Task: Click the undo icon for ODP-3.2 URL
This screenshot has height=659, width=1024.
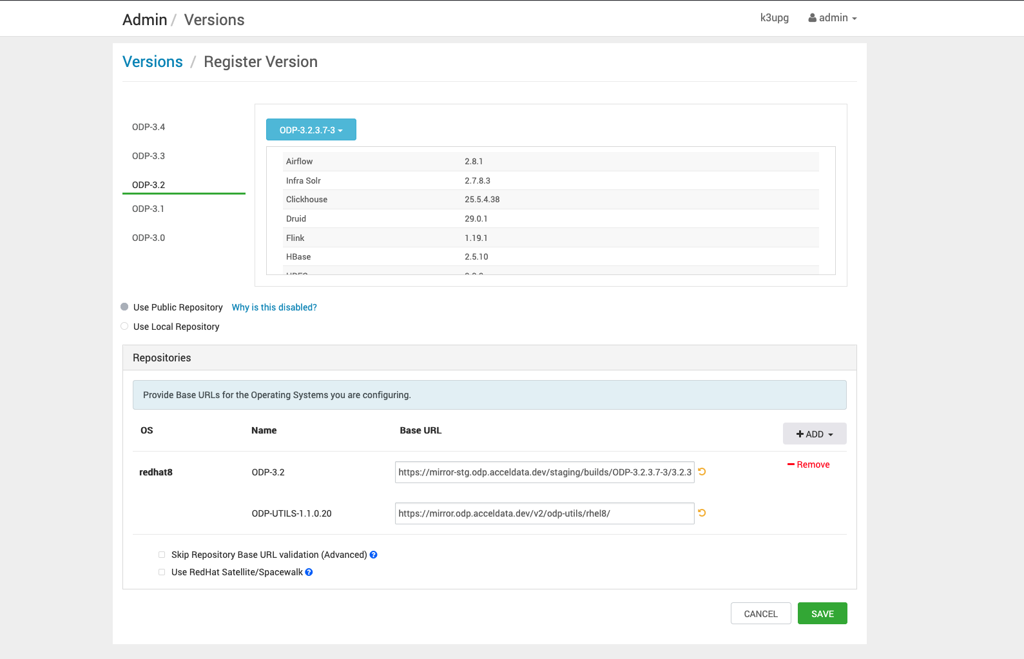Action: [702, 472]
